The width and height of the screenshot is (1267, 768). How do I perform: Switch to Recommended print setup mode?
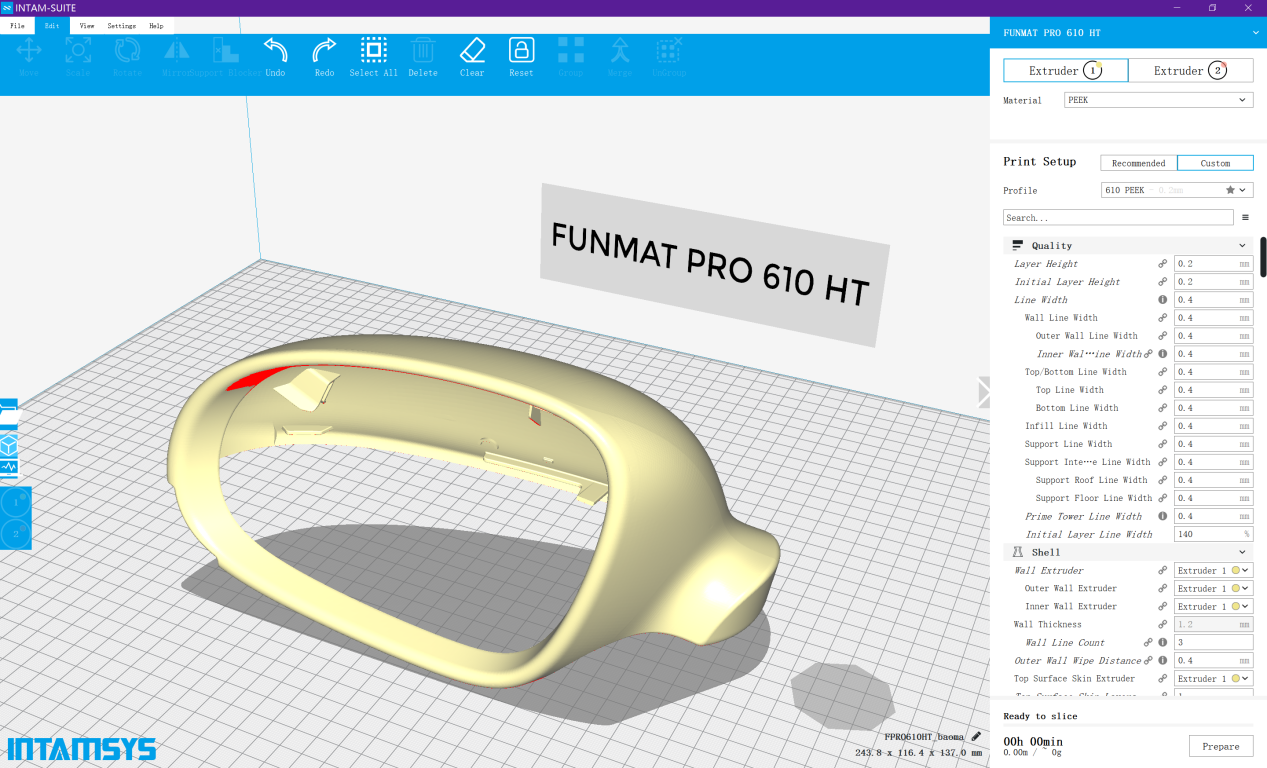(x=1139, y=163)
